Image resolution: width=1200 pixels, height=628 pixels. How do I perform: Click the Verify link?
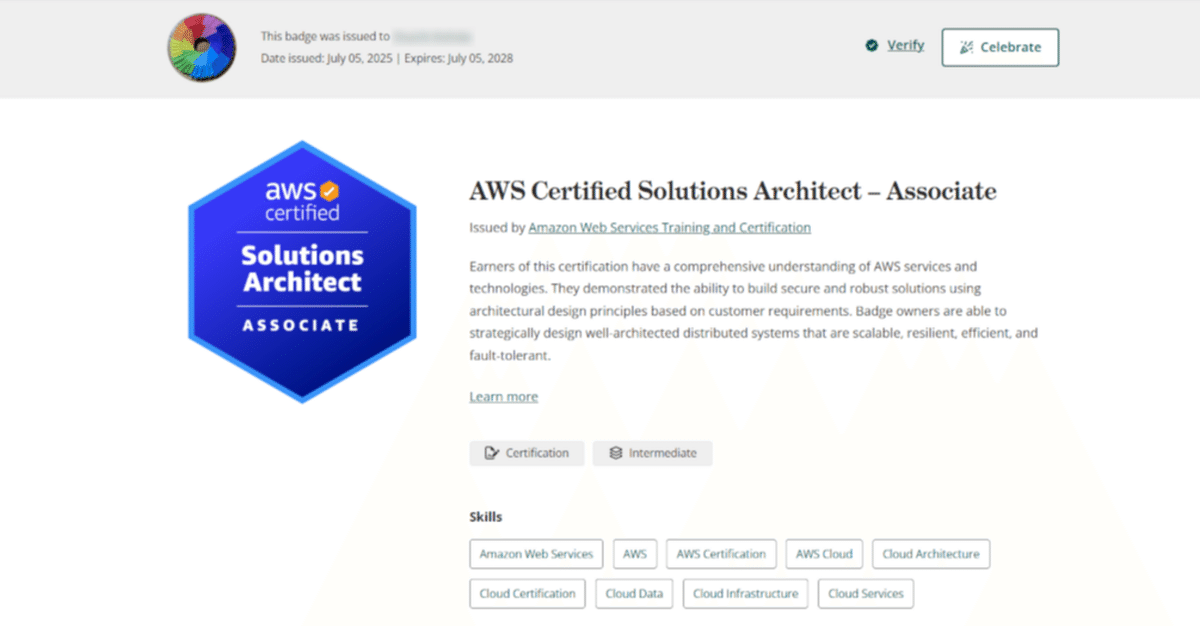[x=905, y=45]
